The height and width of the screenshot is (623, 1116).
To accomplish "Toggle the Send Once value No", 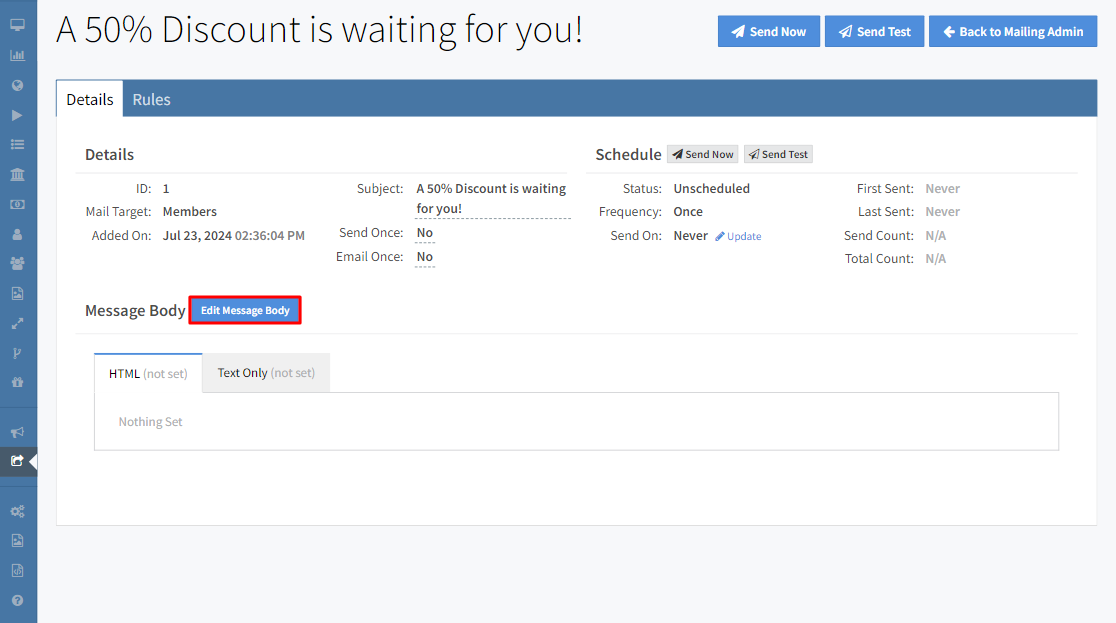I will (424, 233).
